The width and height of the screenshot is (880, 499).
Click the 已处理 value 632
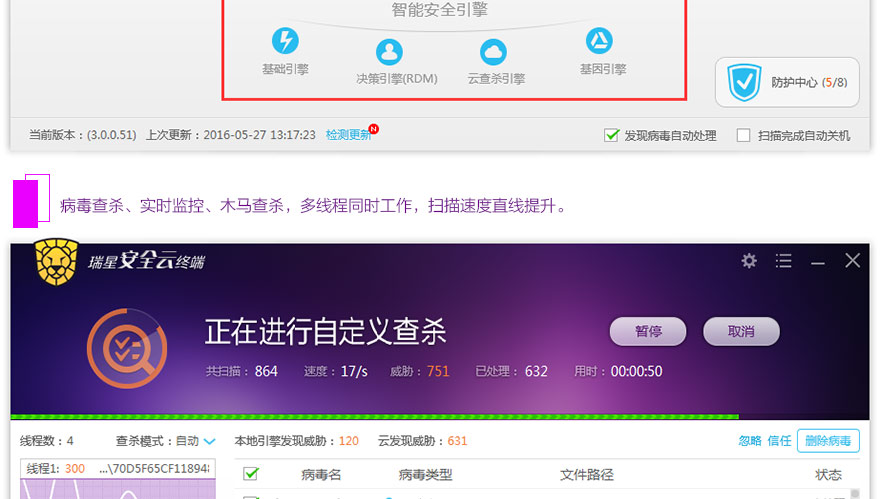(x=536, y=371)
